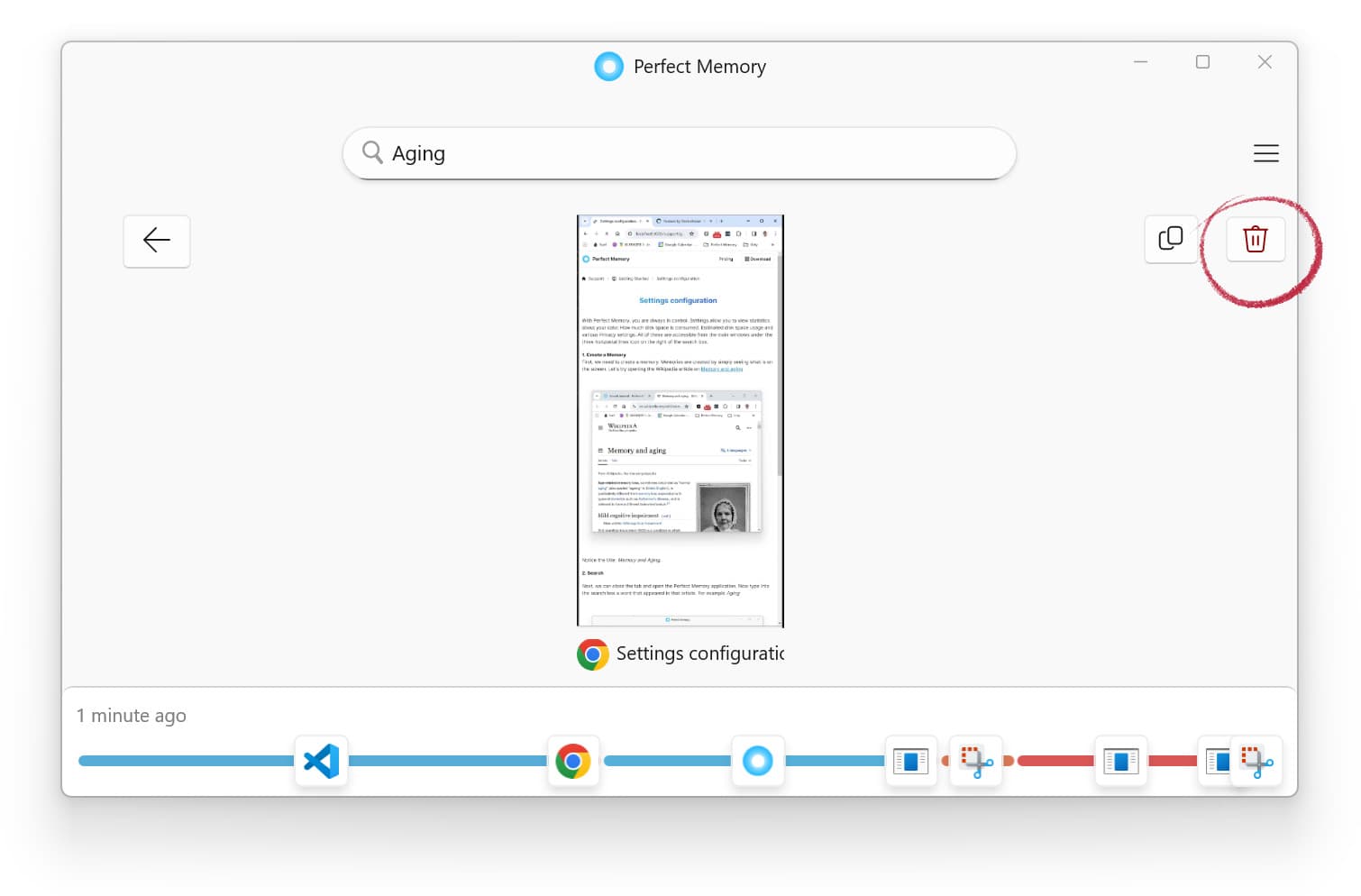Maximize the Perfect Memory window

coord(1202,62)
